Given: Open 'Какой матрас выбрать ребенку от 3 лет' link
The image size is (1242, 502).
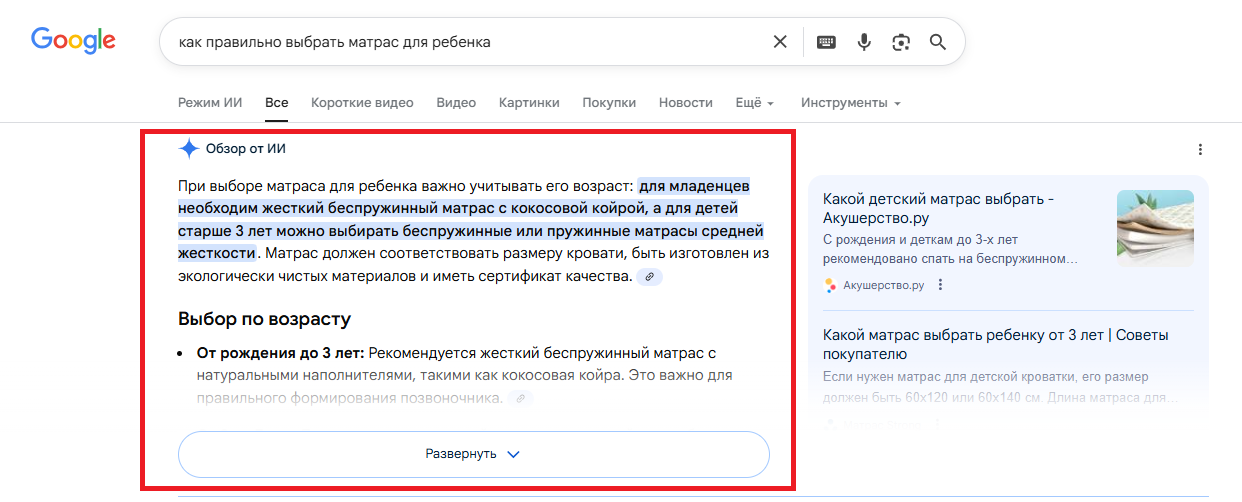Looking at the screenshot, I should [x=995, y=344].
